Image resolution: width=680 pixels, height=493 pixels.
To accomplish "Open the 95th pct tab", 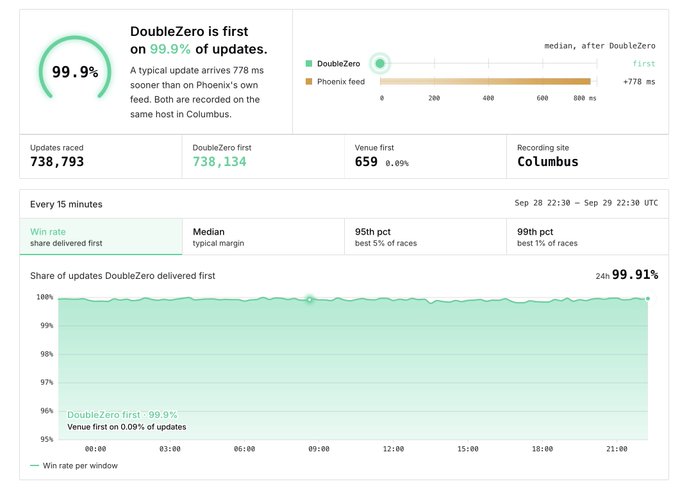I will click(x=425, y=237).
